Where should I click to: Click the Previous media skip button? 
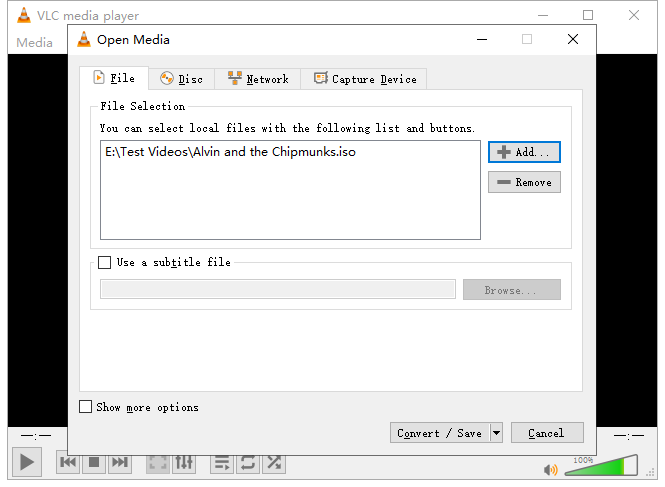[68, 462]
